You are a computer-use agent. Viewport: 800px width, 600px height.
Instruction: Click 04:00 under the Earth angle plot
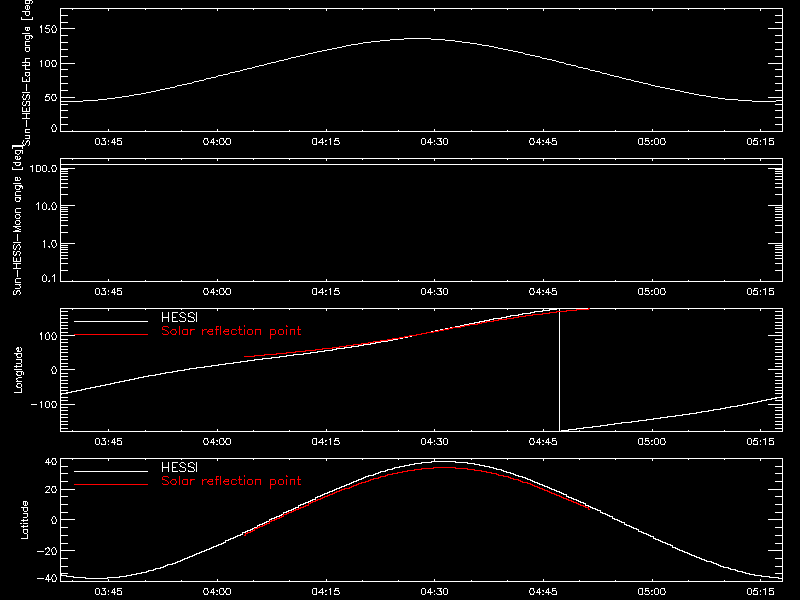tap(217, 142)
